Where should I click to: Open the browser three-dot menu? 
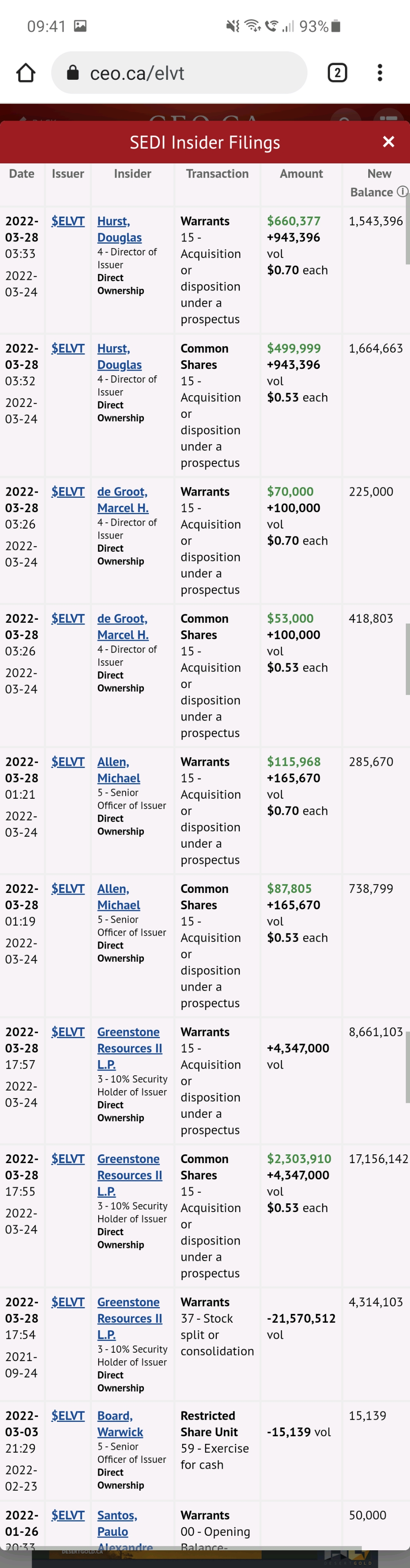tap(380, 73)
